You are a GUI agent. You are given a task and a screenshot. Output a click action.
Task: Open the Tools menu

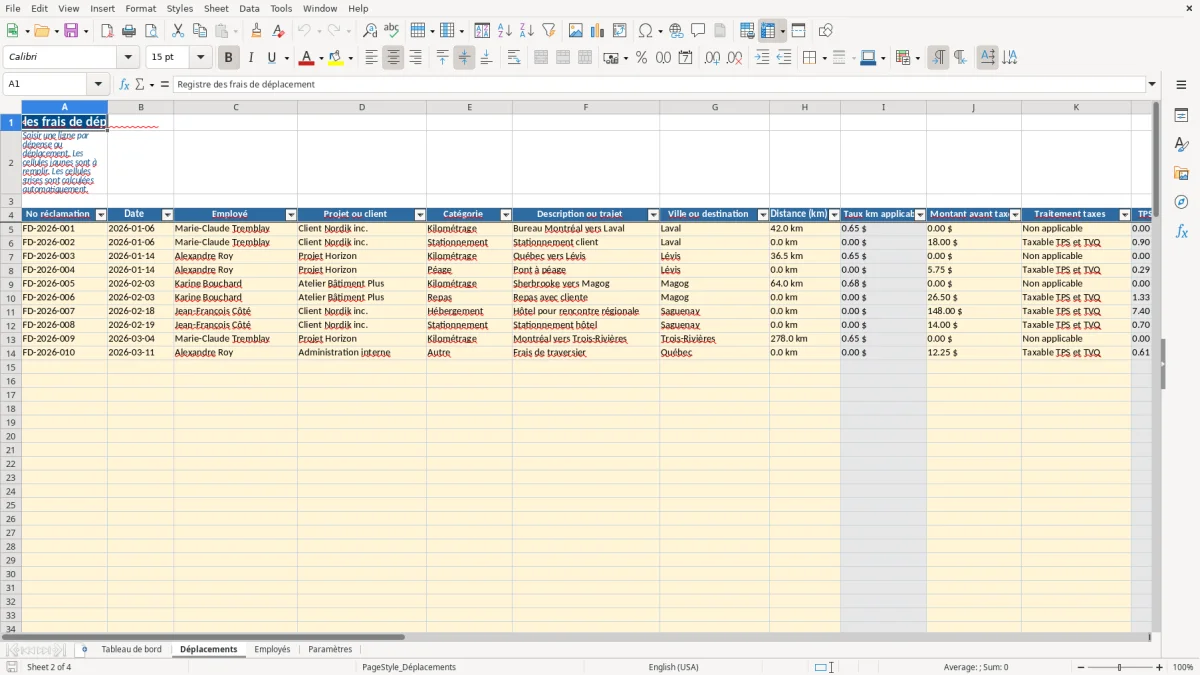point(281,8)
